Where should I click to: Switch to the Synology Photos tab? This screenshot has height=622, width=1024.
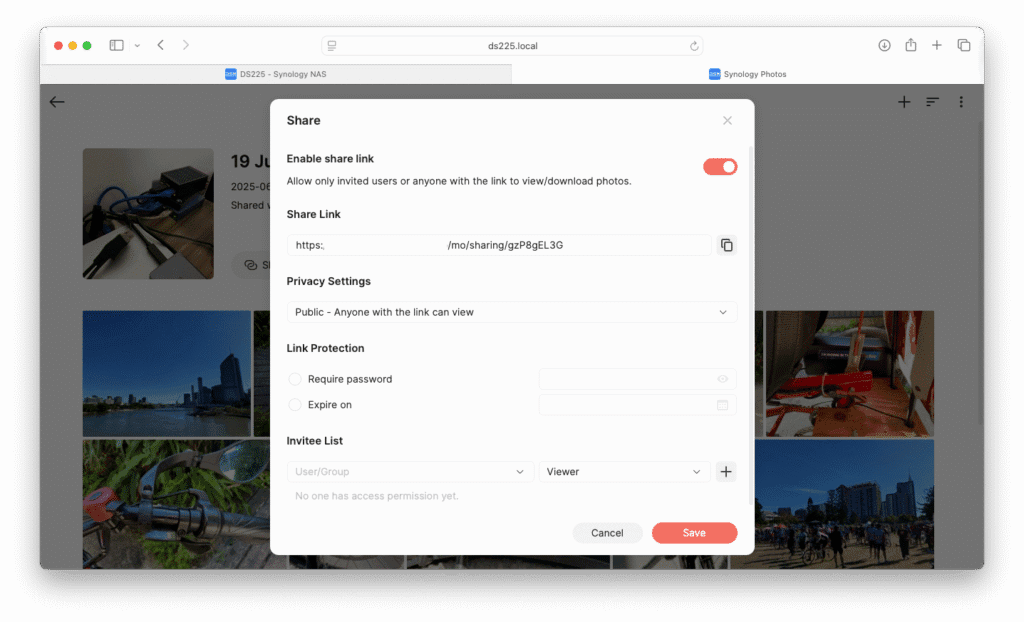tap(747, 74)
